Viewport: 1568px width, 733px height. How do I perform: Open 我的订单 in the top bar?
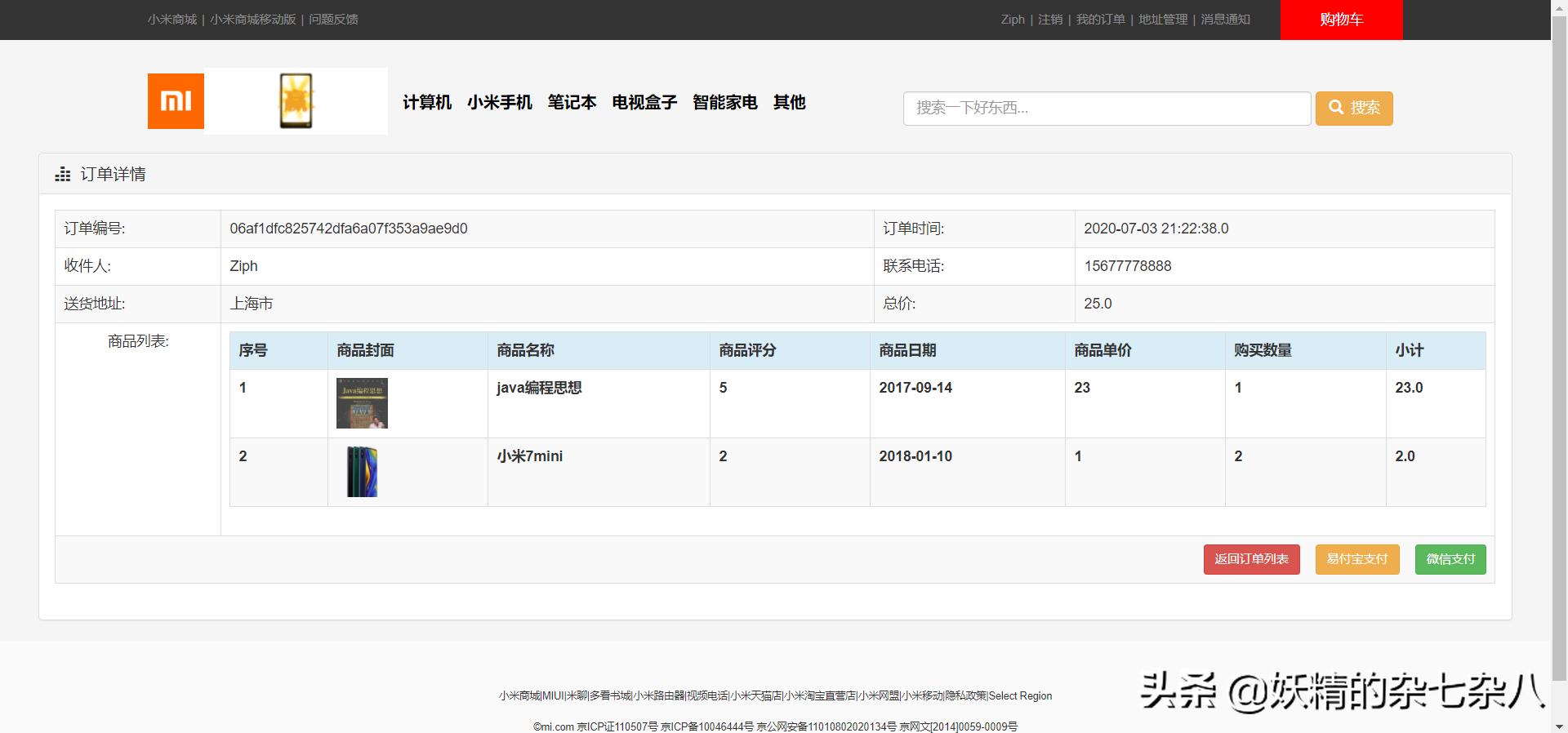(x=1100, y=20)
